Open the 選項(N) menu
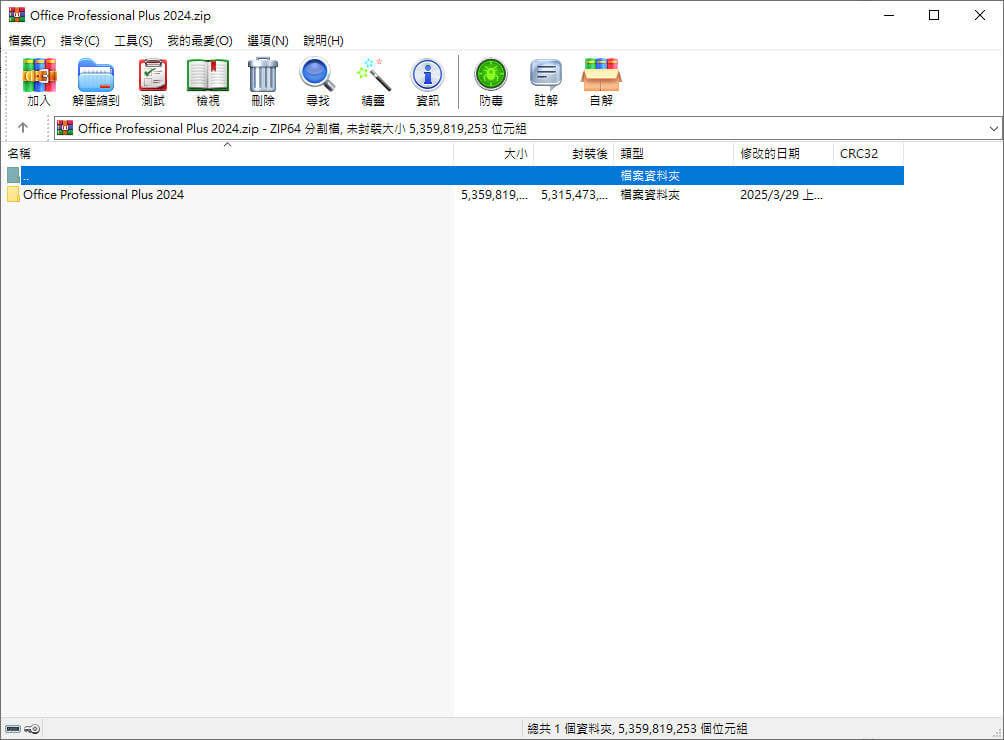This screenshot has height=740, width=1004. pyautogui.click(x=268, y=40)
